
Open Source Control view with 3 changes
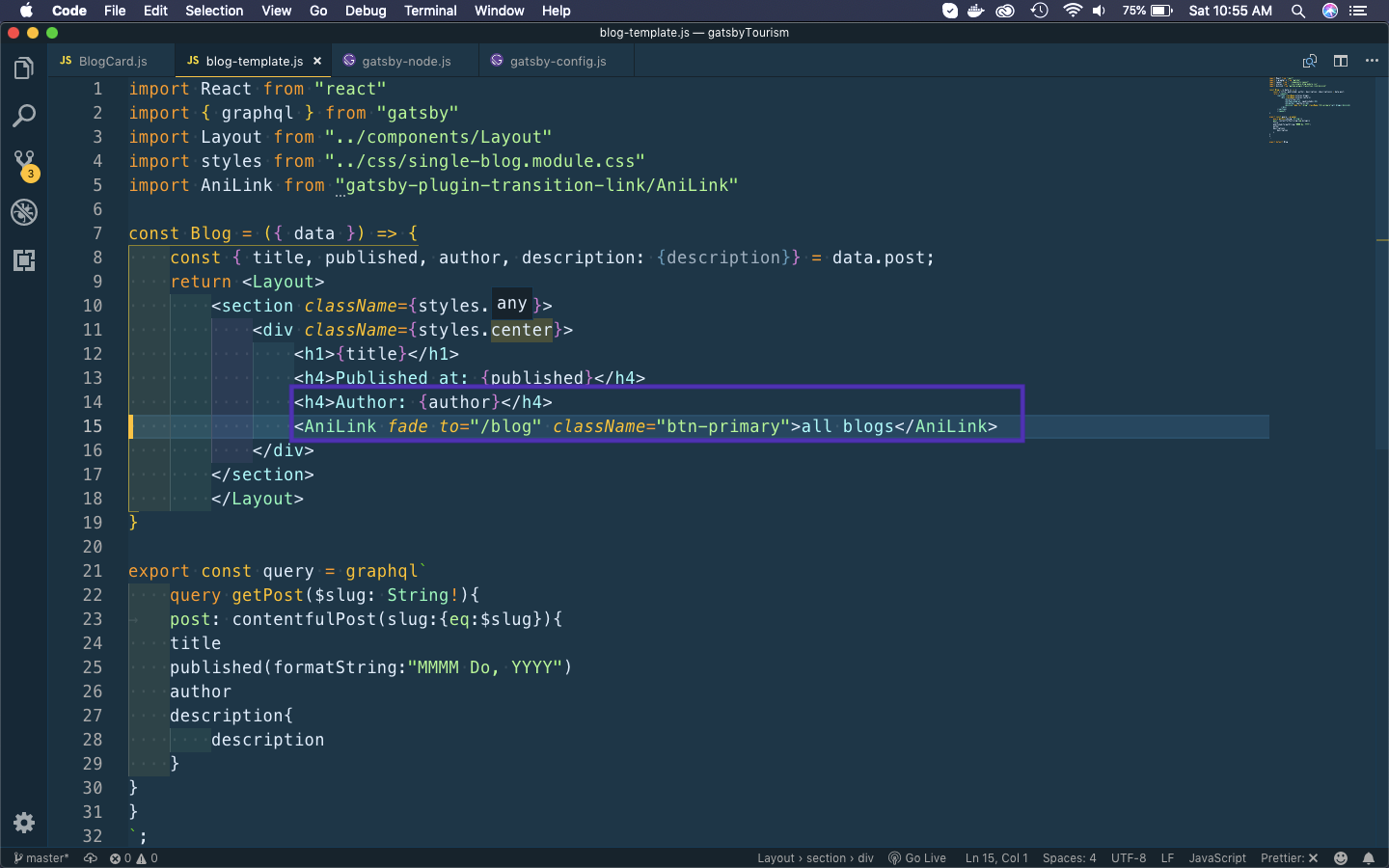click(x=24, y=164)
